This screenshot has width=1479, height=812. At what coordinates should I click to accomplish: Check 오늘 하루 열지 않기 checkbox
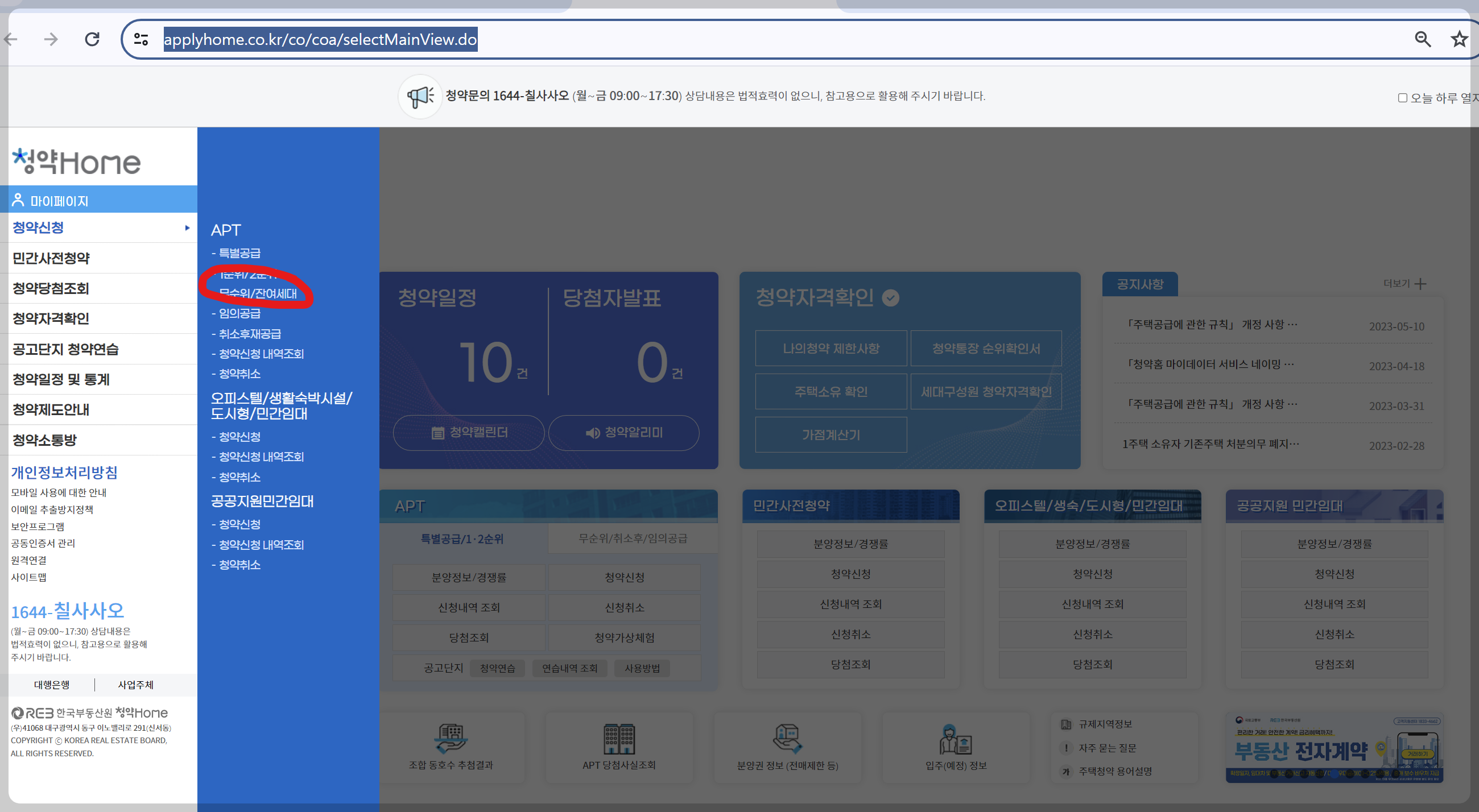point(1403,98)
